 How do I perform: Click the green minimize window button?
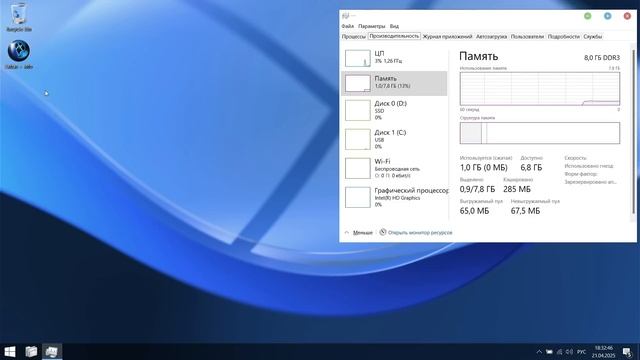click(588, 16)
